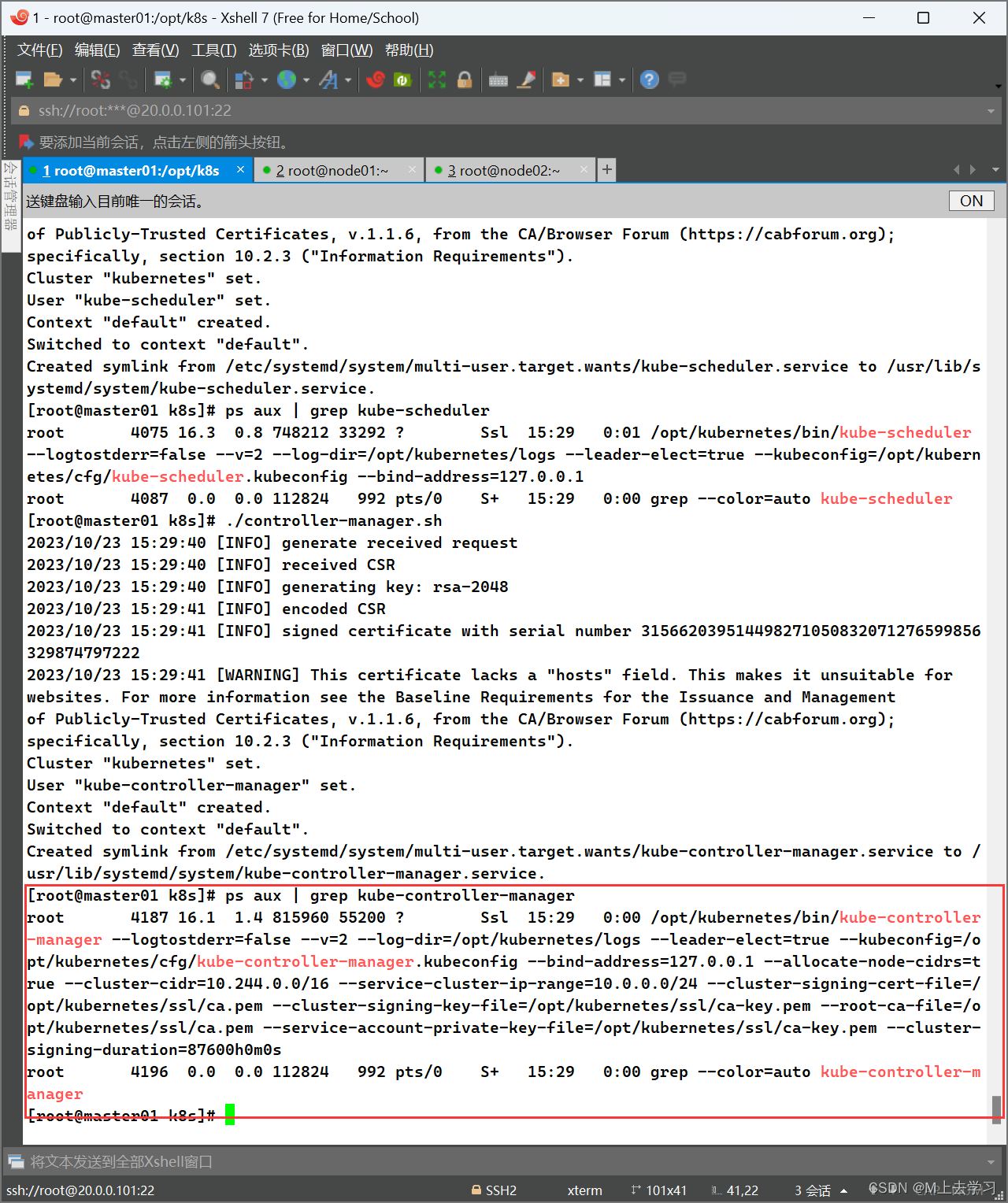Launch Xftp with the red swirl icon
This screenshot has width=1008, height=1203.
point(376,80)
